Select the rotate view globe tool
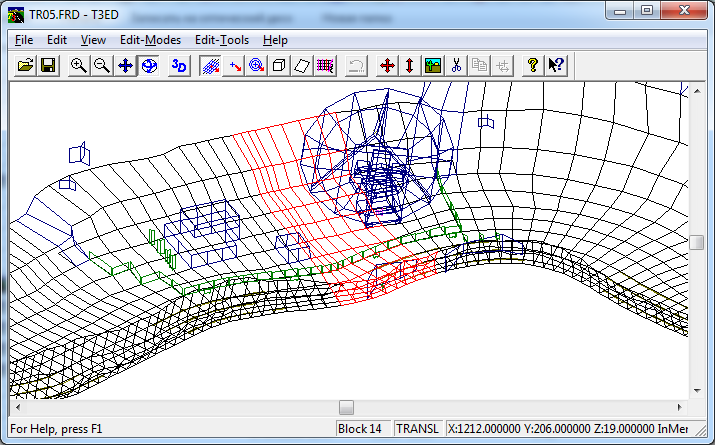Screen dimensions: 715x445 tap(147, 66)
